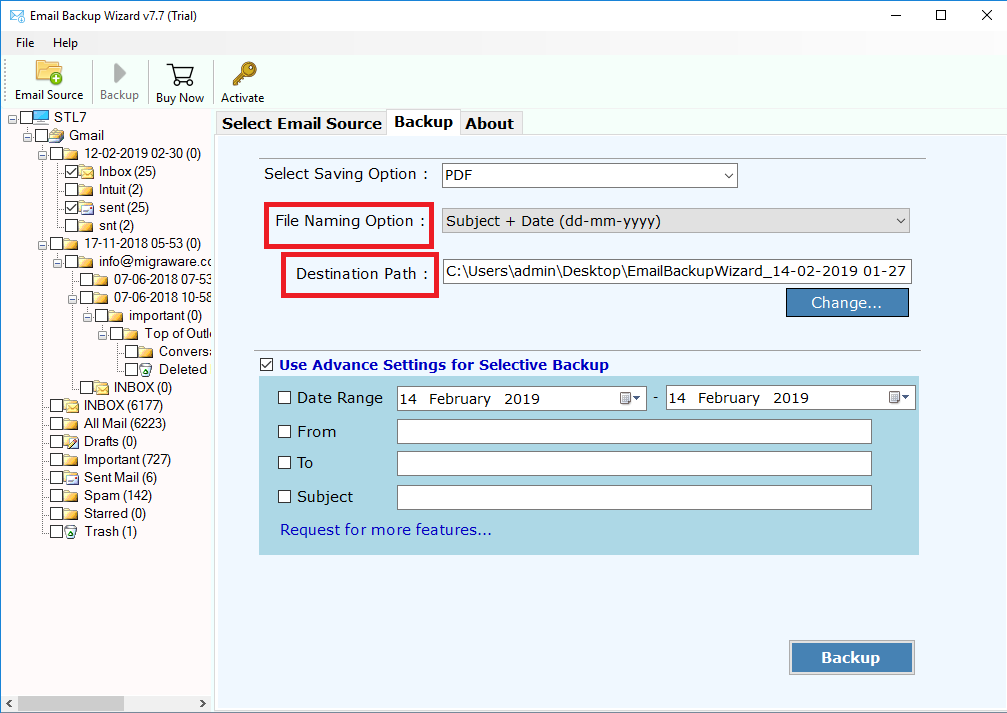Click the Change... destination button

[x=847, y=303]
